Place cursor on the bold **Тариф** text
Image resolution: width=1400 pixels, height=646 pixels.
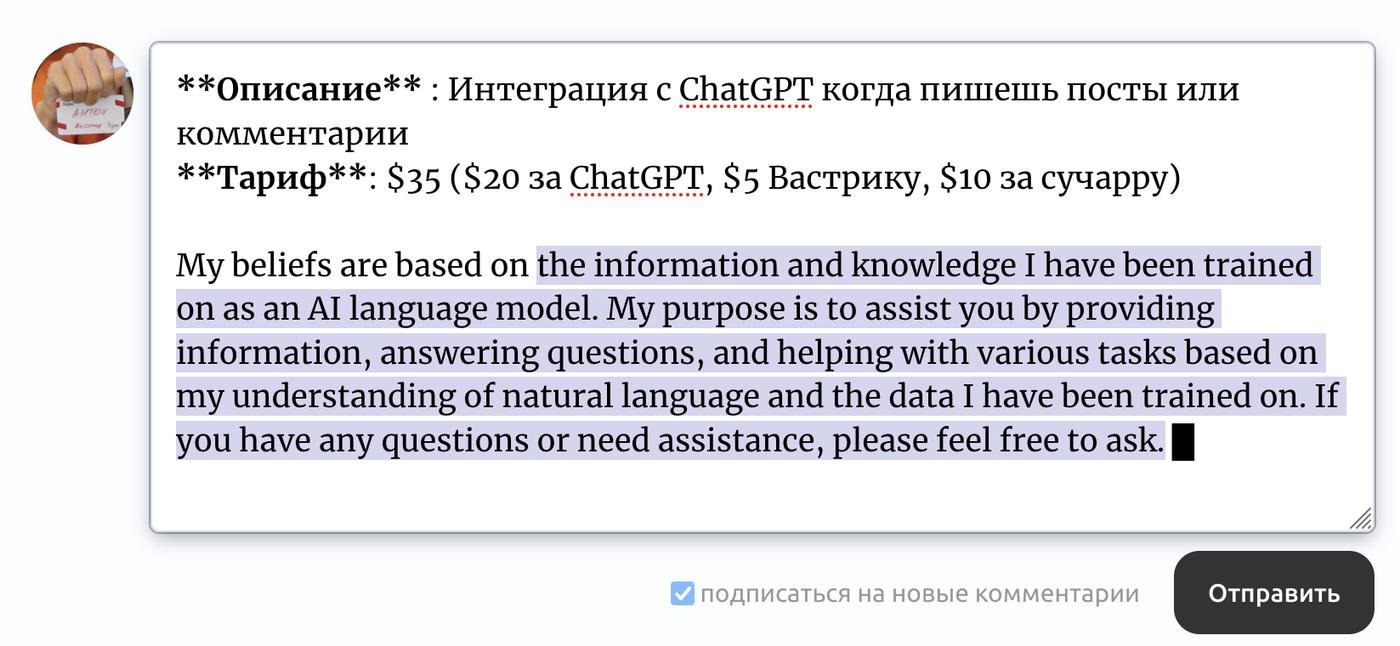[x=272, y=178]
